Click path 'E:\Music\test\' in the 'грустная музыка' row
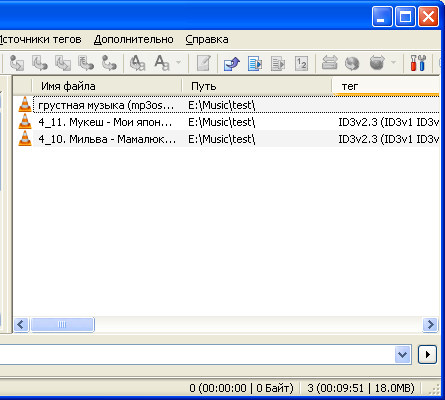 point(221,105)
